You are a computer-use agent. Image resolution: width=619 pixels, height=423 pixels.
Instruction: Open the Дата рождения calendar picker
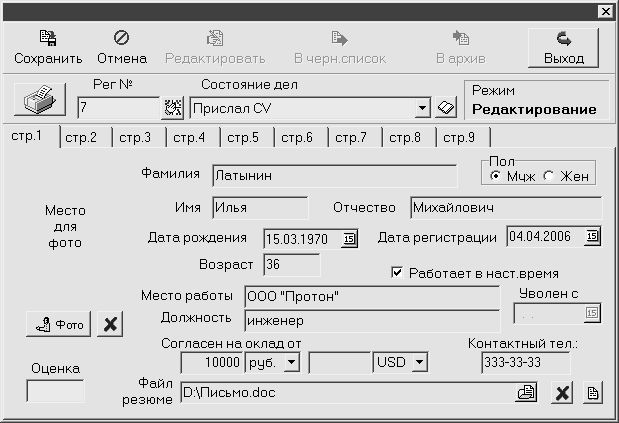349,239
